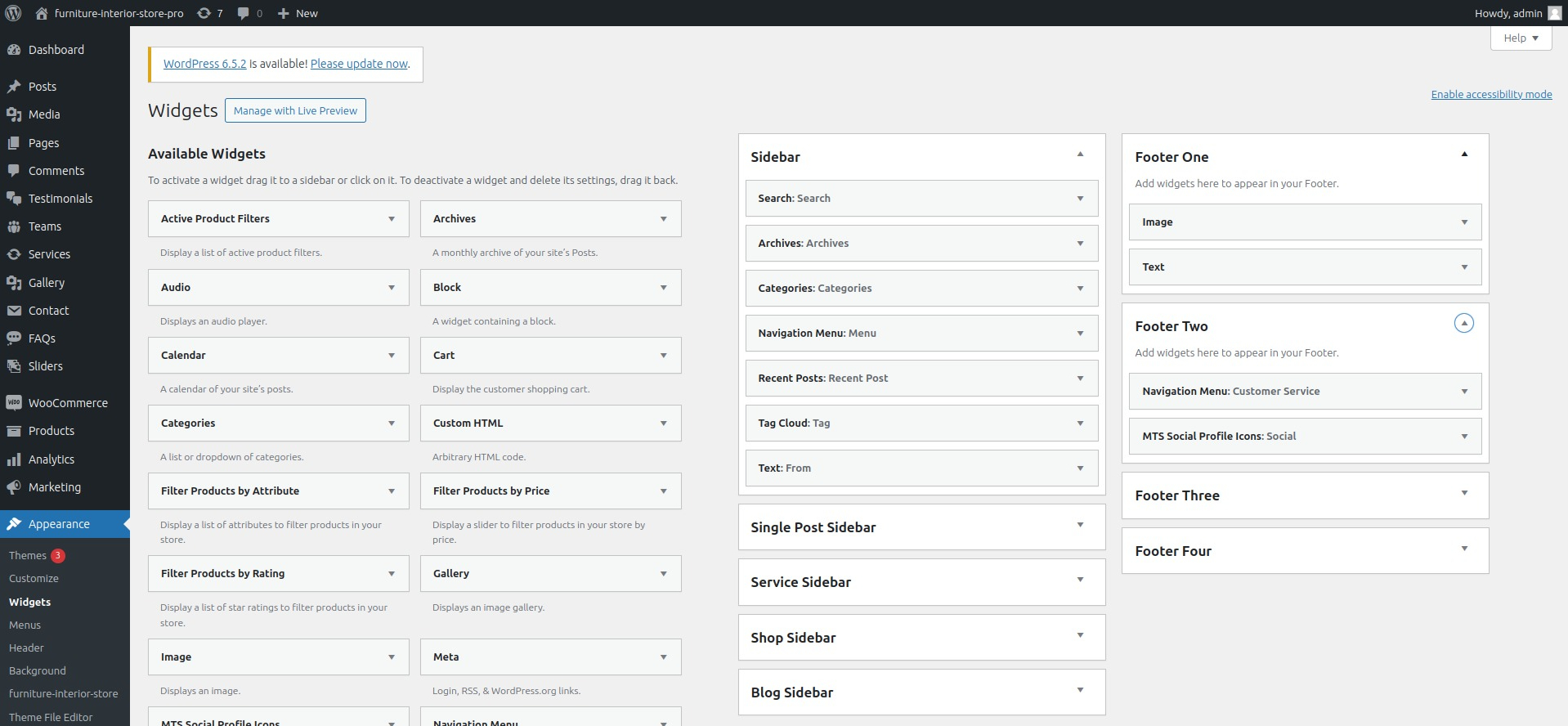Go to Menus under Appearance
The image size is (1568, 726).
[x=25, y=625]
